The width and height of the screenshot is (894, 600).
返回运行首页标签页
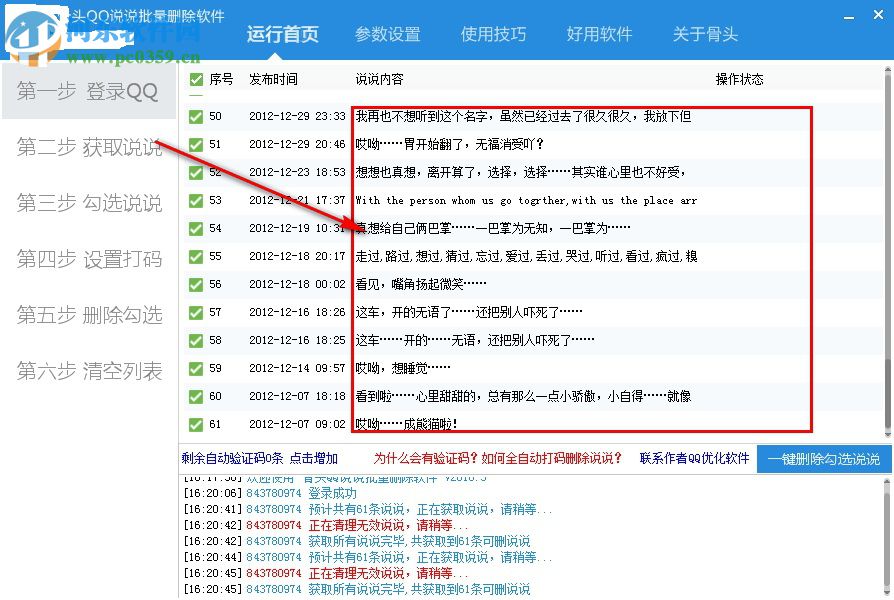[284, 34]
